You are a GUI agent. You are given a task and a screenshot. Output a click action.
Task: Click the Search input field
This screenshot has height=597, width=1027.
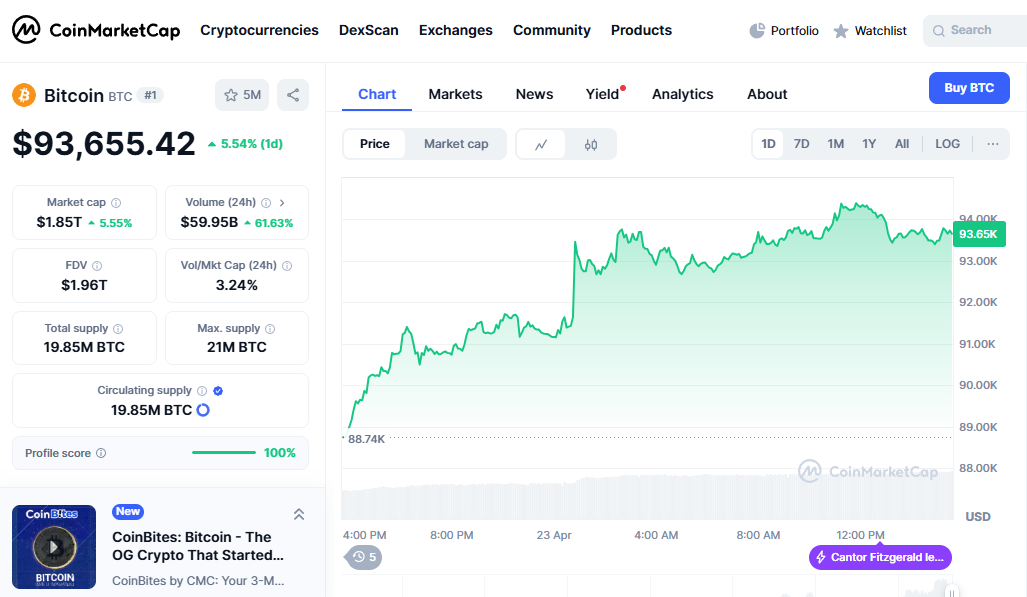[975, 31]
